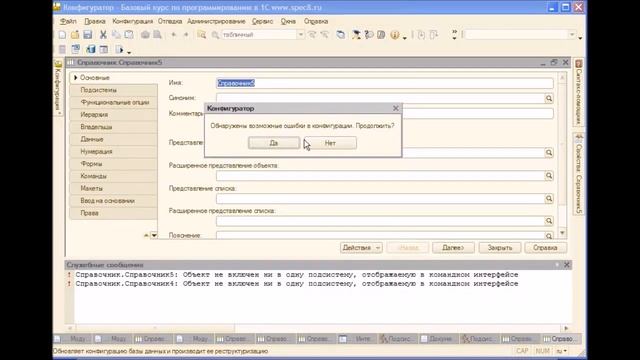Select the Нумерация section tab
Viewport: 640px width, 360px height.
113,151
